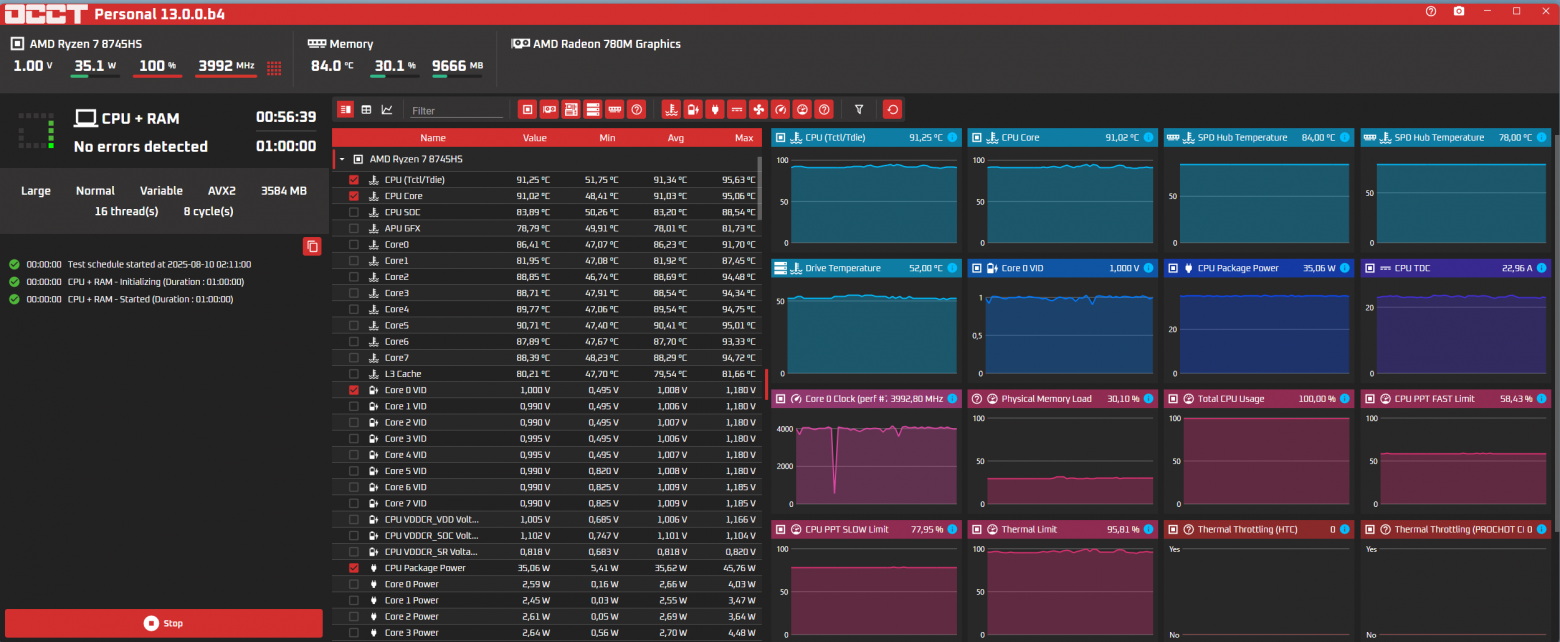Disable the CPU Package Power checkbox
This screenshot has height=642, width=1560.
(354, 568)
